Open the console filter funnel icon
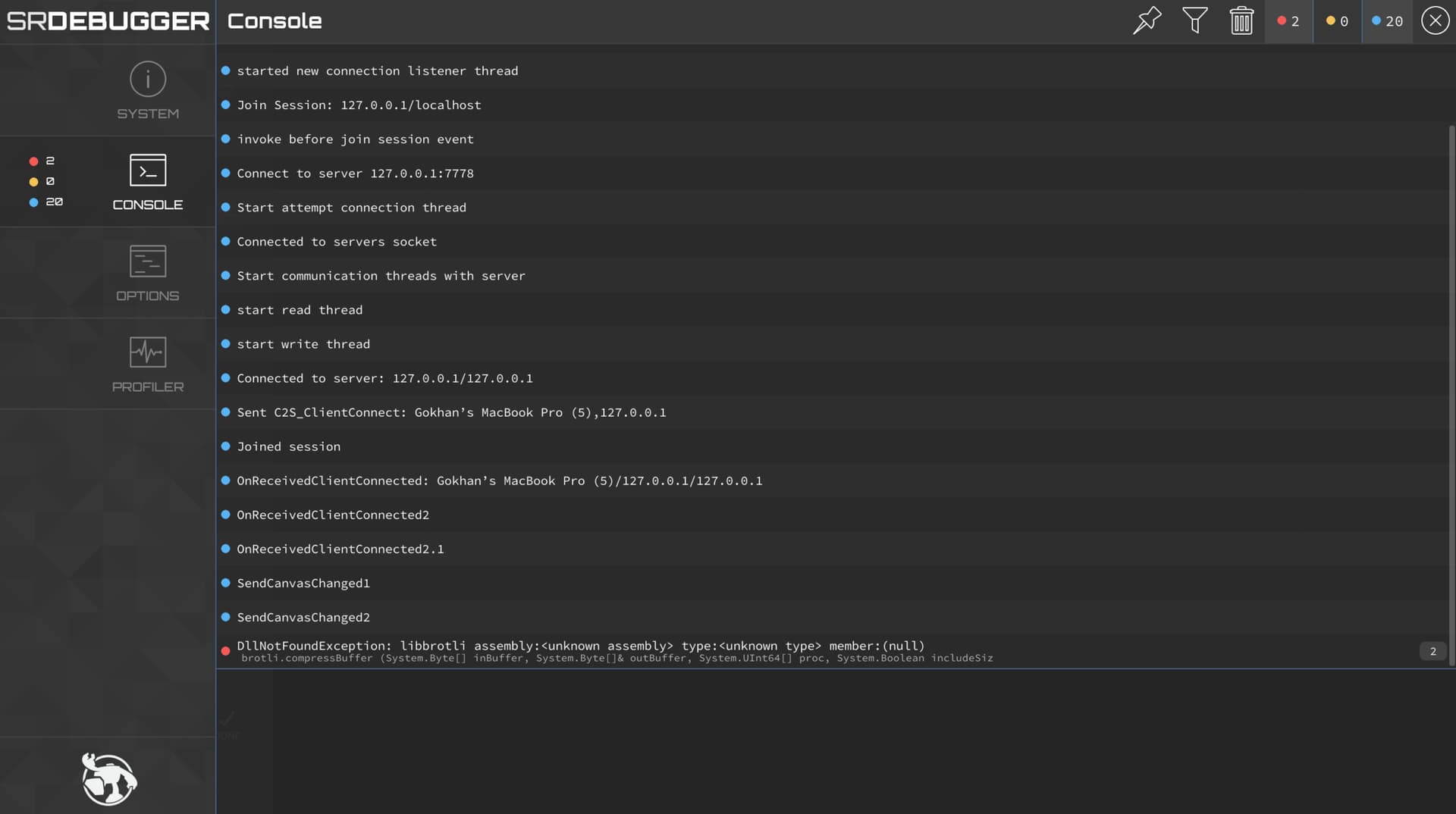Image resolution: width=1456 pixels, height=814 pixels. [x=1195, y=20]
